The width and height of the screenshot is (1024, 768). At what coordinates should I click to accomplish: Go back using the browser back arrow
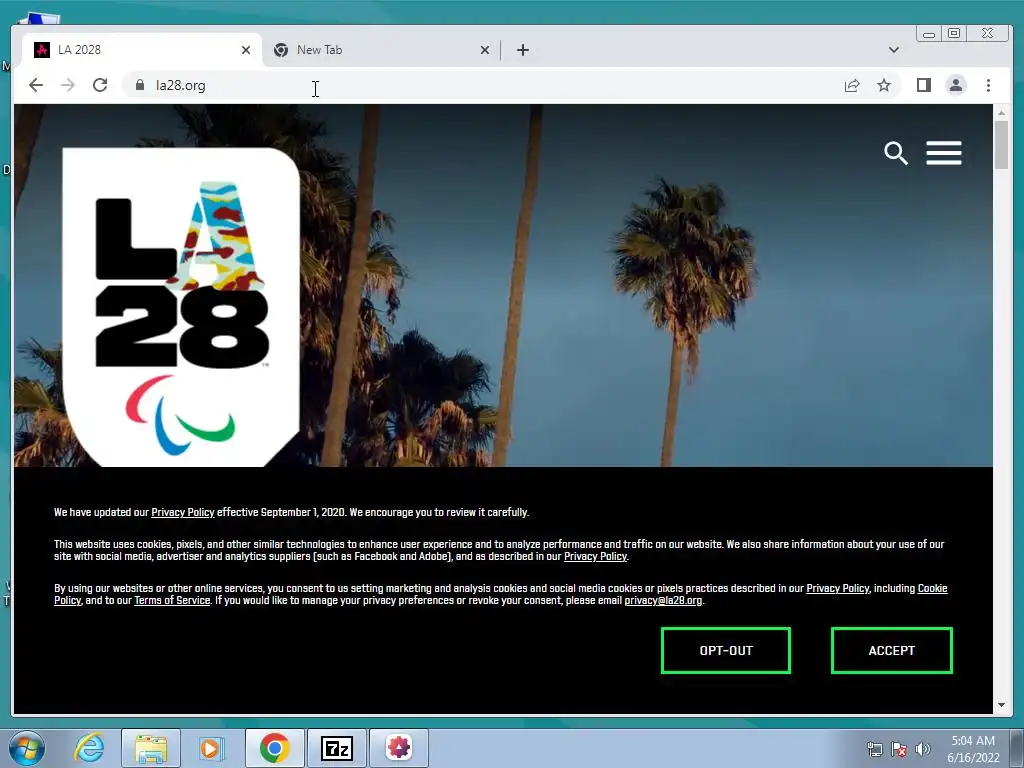(36, 85)
